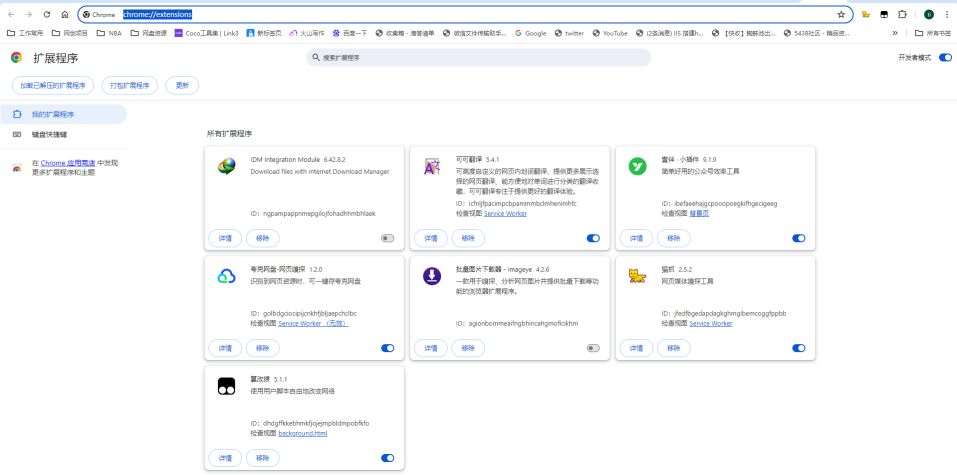Click the 夸克网盘 blue cloud icon
Screen dimensions: 957x475
(x=226, y=276)
